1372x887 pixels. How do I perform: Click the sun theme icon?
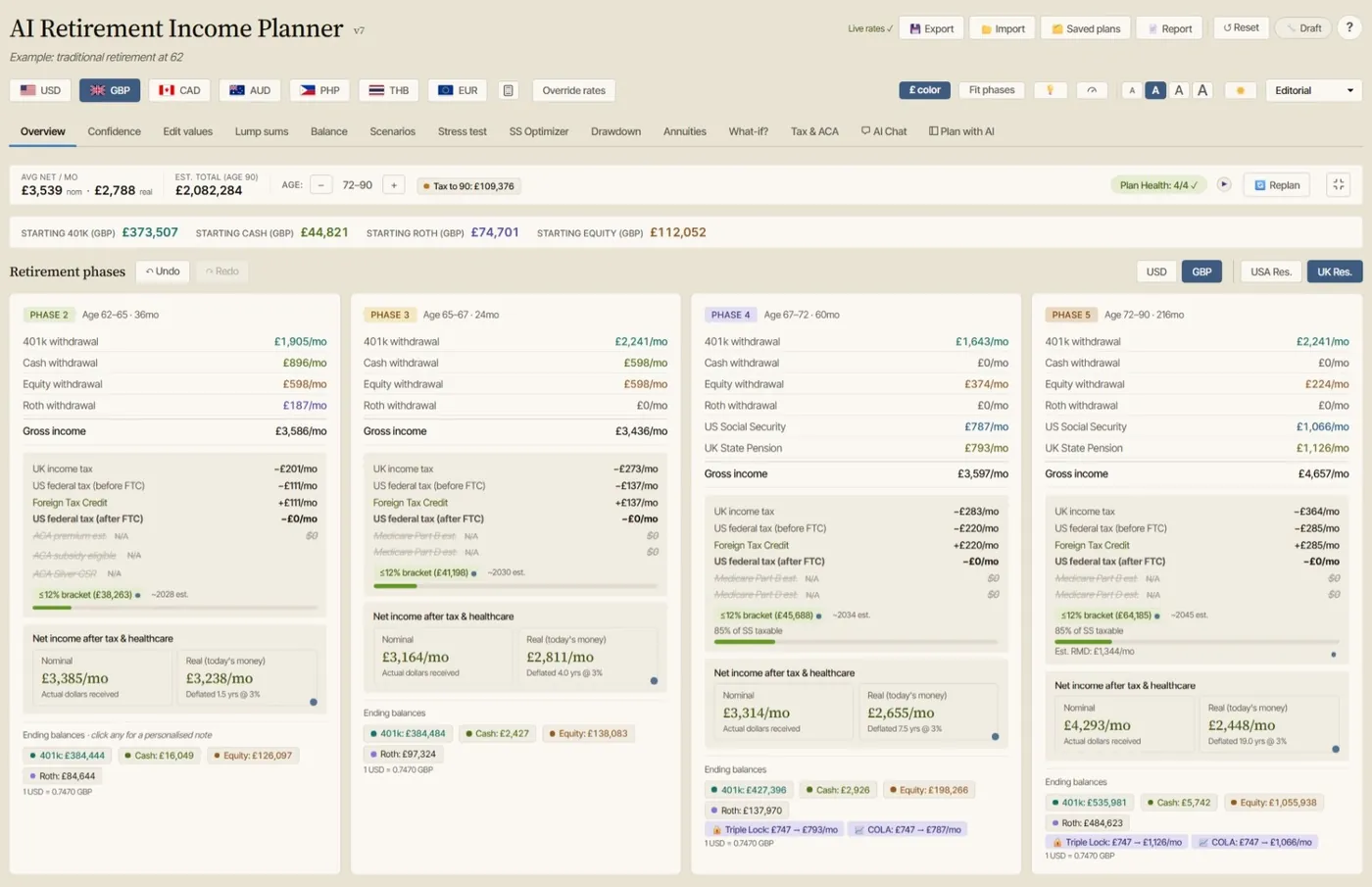(1240, 90)
